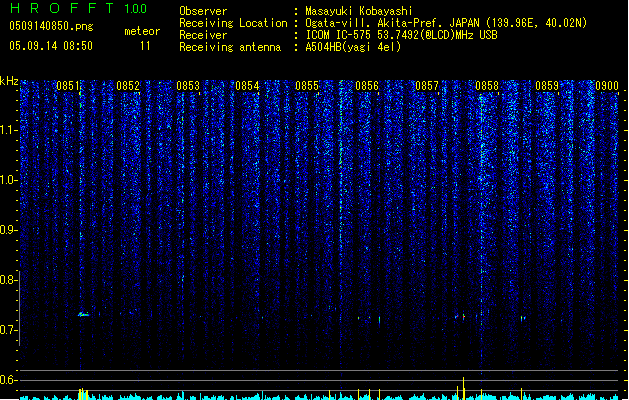Click the meteor count value 11
This screenshot has width=629, height=400.
[145, 46]
